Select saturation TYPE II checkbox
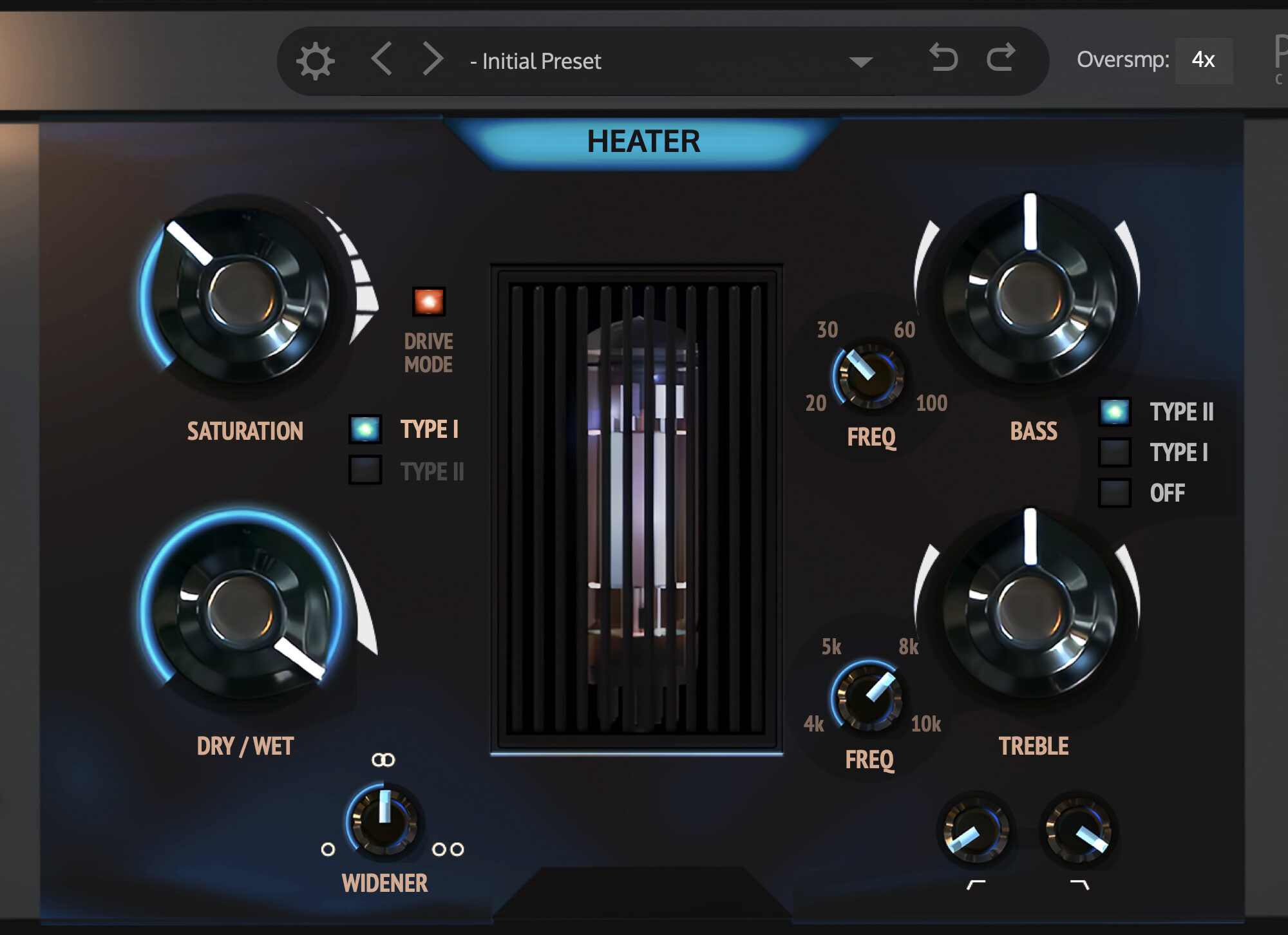Image resolution: width=1288 pixels, height=935 pixels. [x=365, y=470]
